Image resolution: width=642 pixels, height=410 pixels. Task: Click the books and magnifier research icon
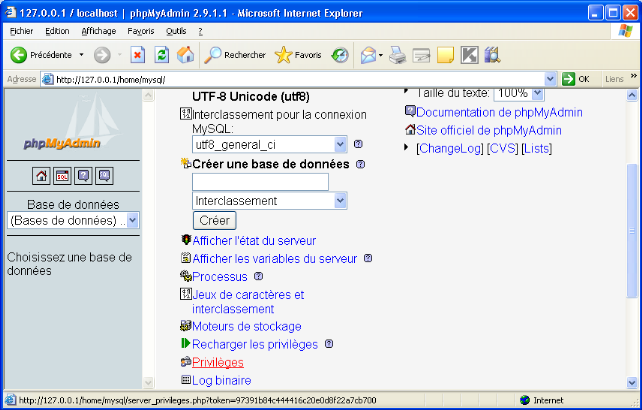492,55
